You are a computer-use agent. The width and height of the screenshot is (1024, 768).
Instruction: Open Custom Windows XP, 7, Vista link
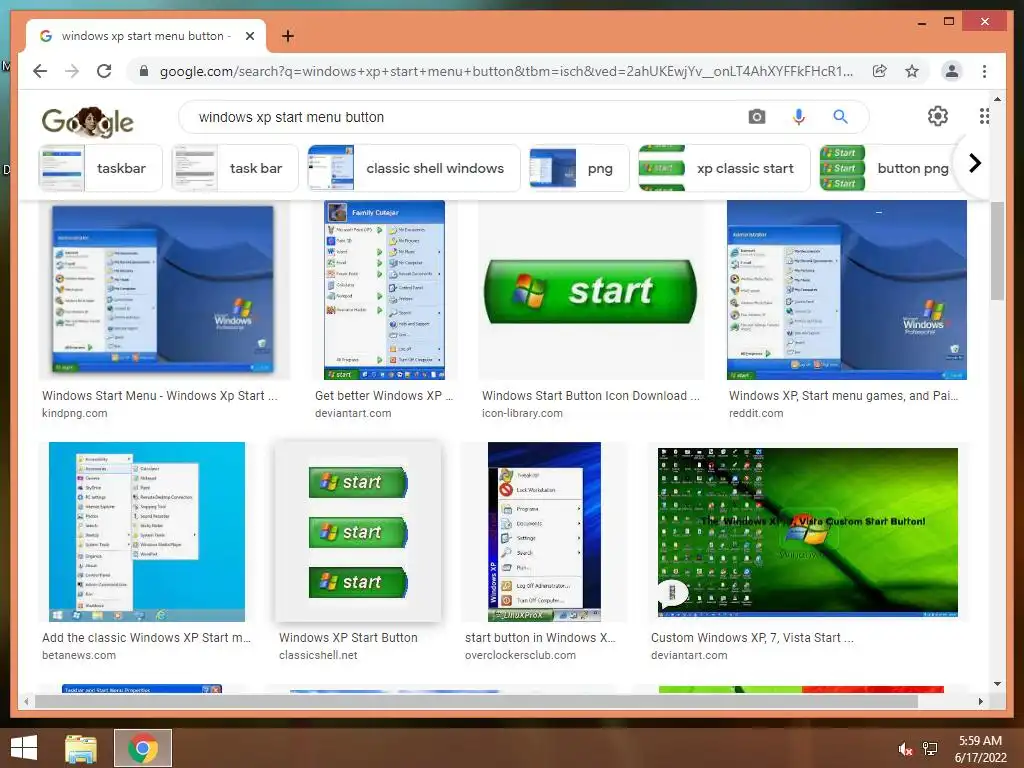point(752,638)
